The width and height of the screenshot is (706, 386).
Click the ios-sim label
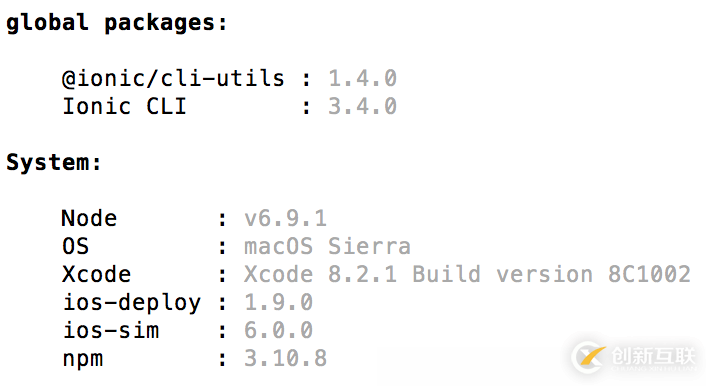tap(111, 330)
